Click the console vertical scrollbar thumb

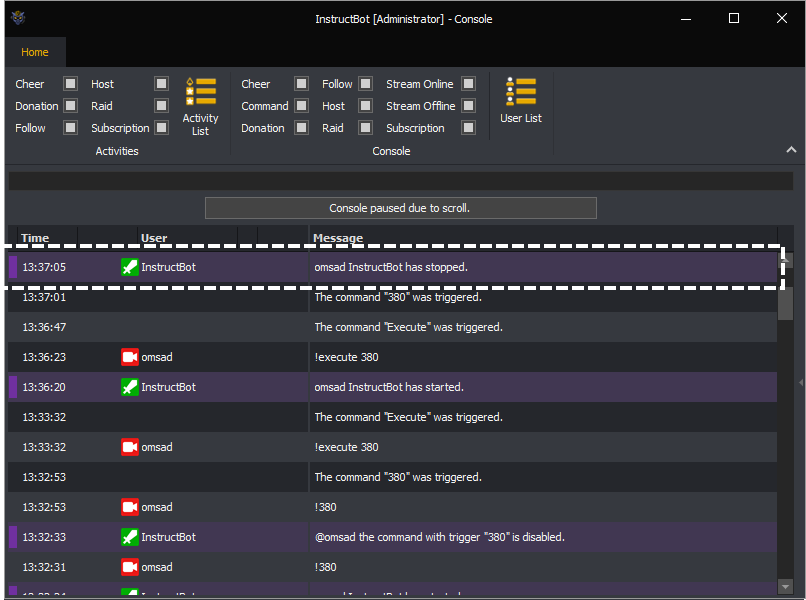[x=785, y=303]
